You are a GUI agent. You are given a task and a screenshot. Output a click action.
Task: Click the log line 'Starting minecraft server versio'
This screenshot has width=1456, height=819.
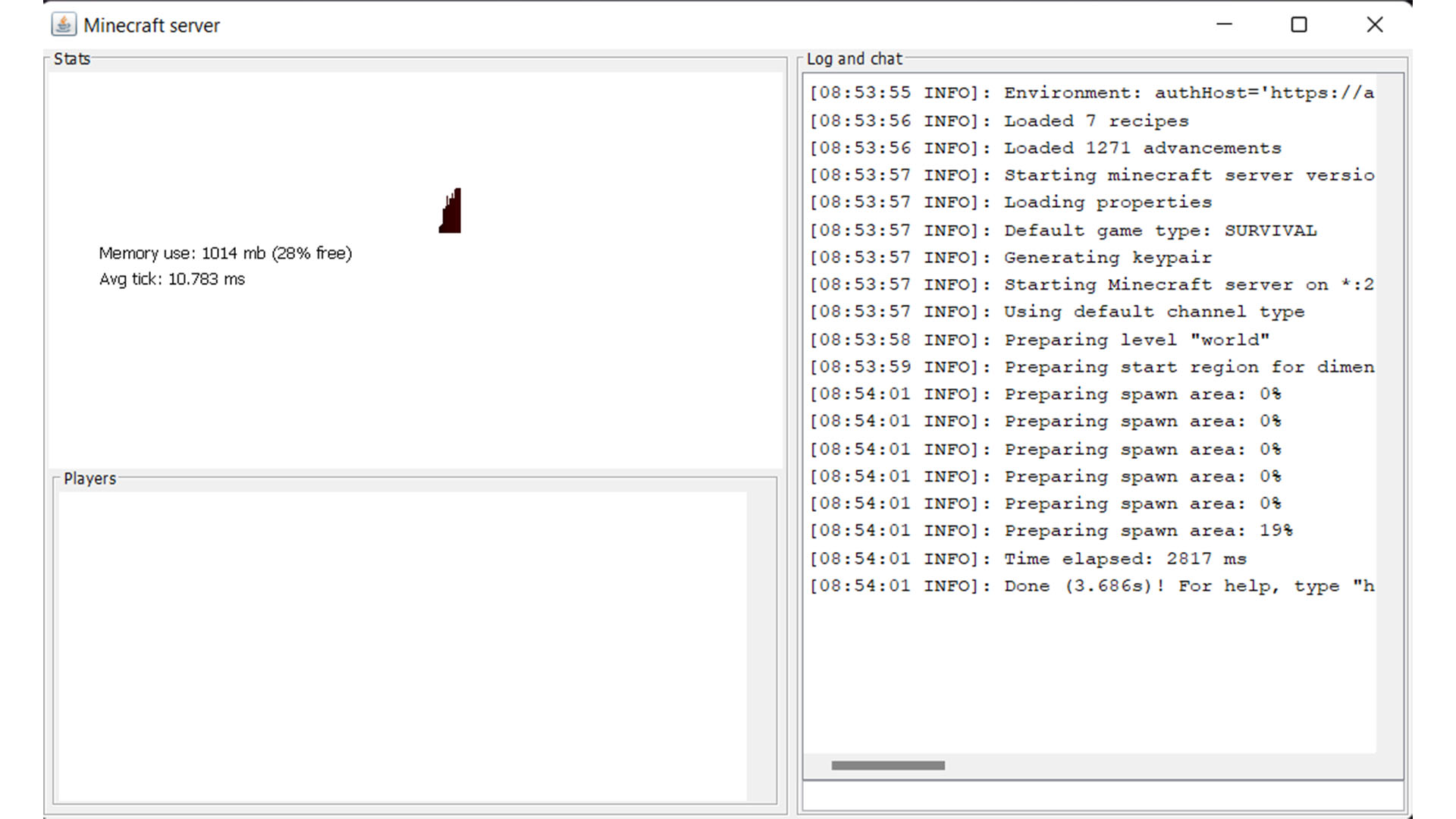click(x=1091, y=175)
